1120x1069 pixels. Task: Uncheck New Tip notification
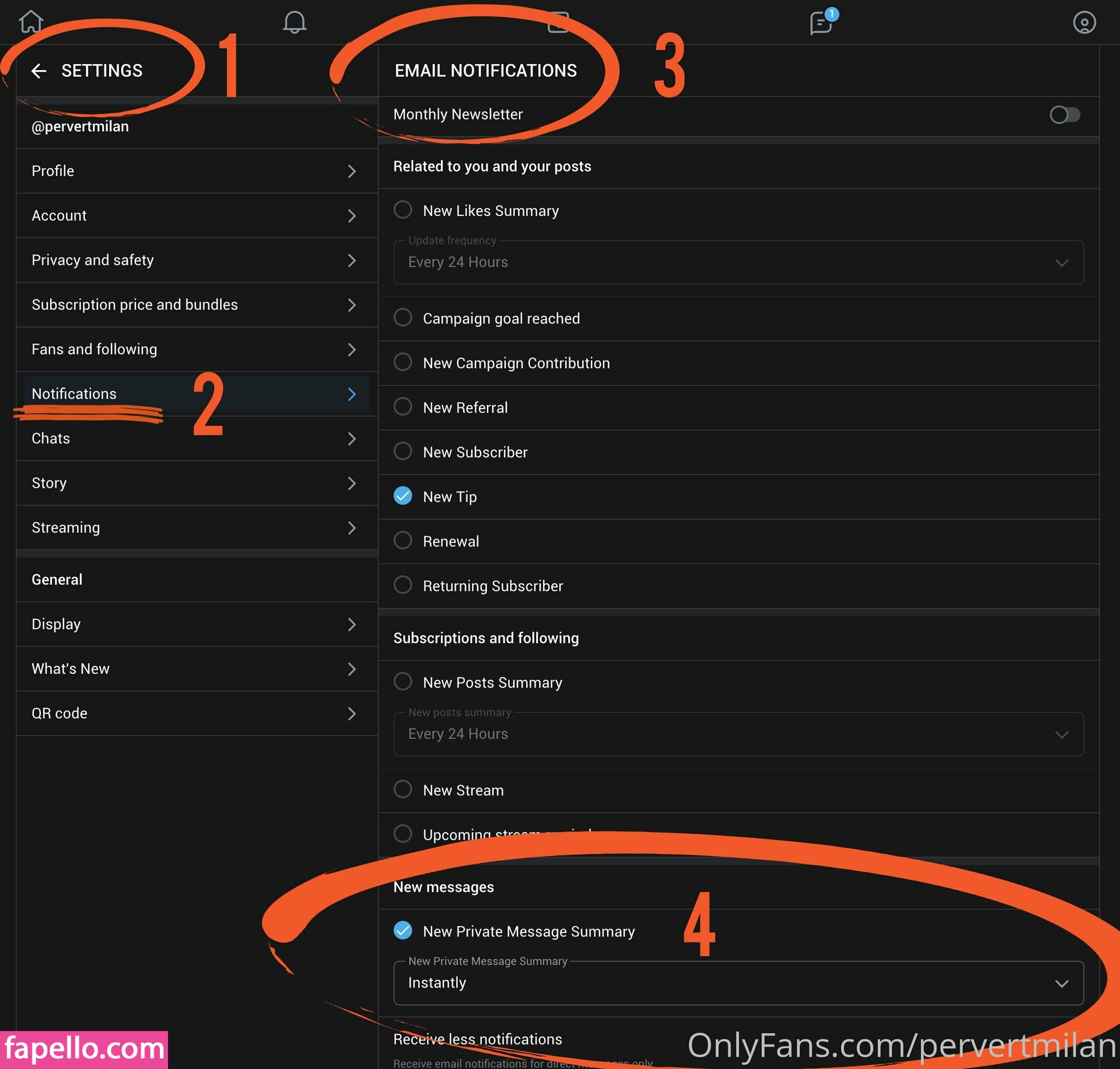[402, 496]
